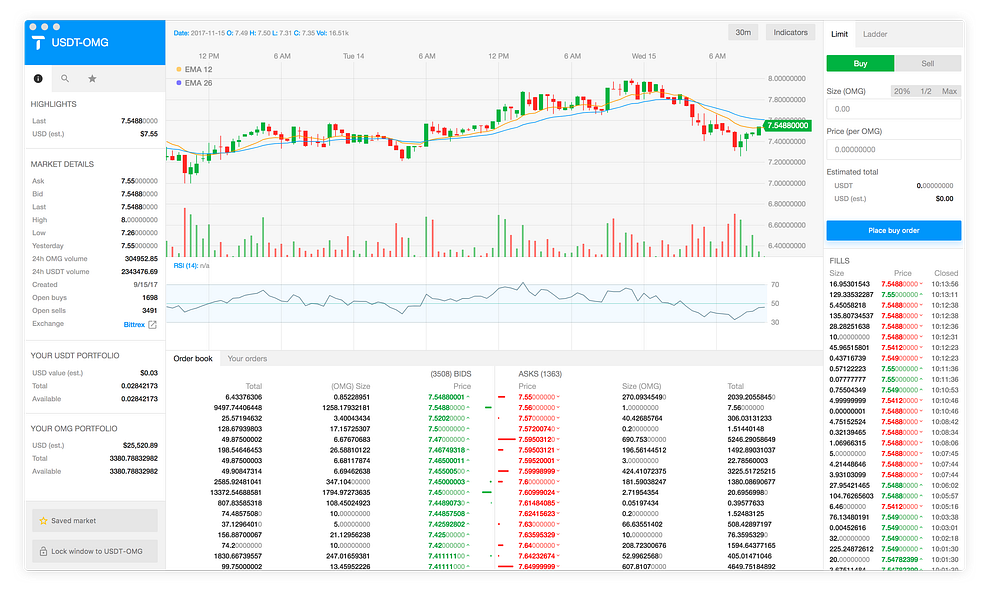Click the padlock icon in Lock window
The image size is (989, 600).
point(44,551)
